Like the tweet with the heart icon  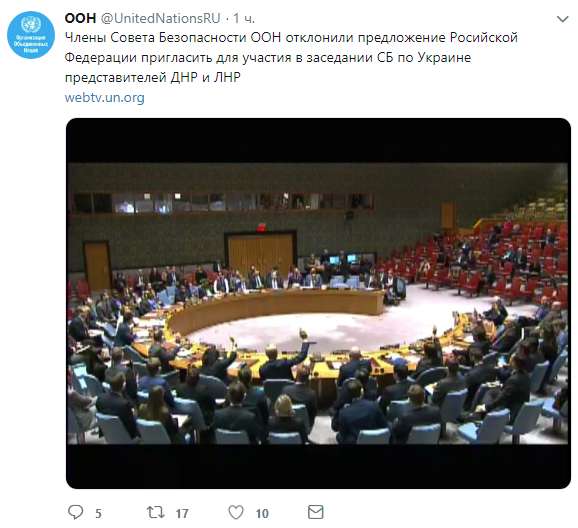[236, 512]
